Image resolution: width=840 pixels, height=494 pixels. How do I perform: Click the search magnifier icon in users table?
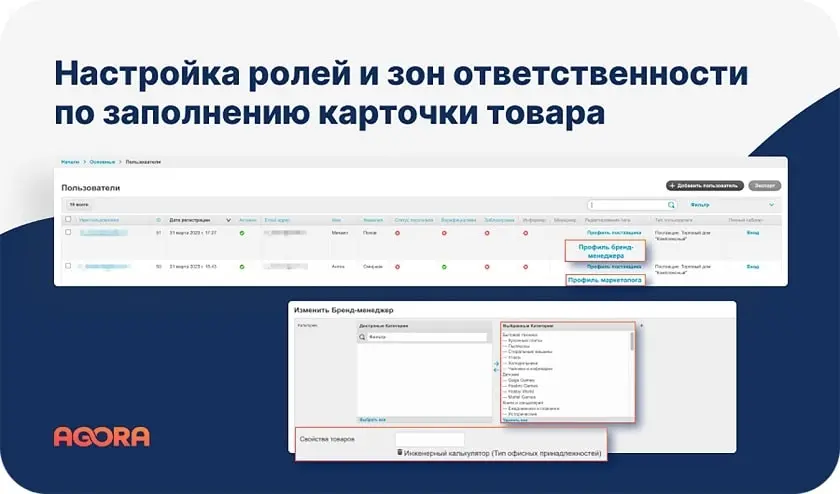pos(671,205)
